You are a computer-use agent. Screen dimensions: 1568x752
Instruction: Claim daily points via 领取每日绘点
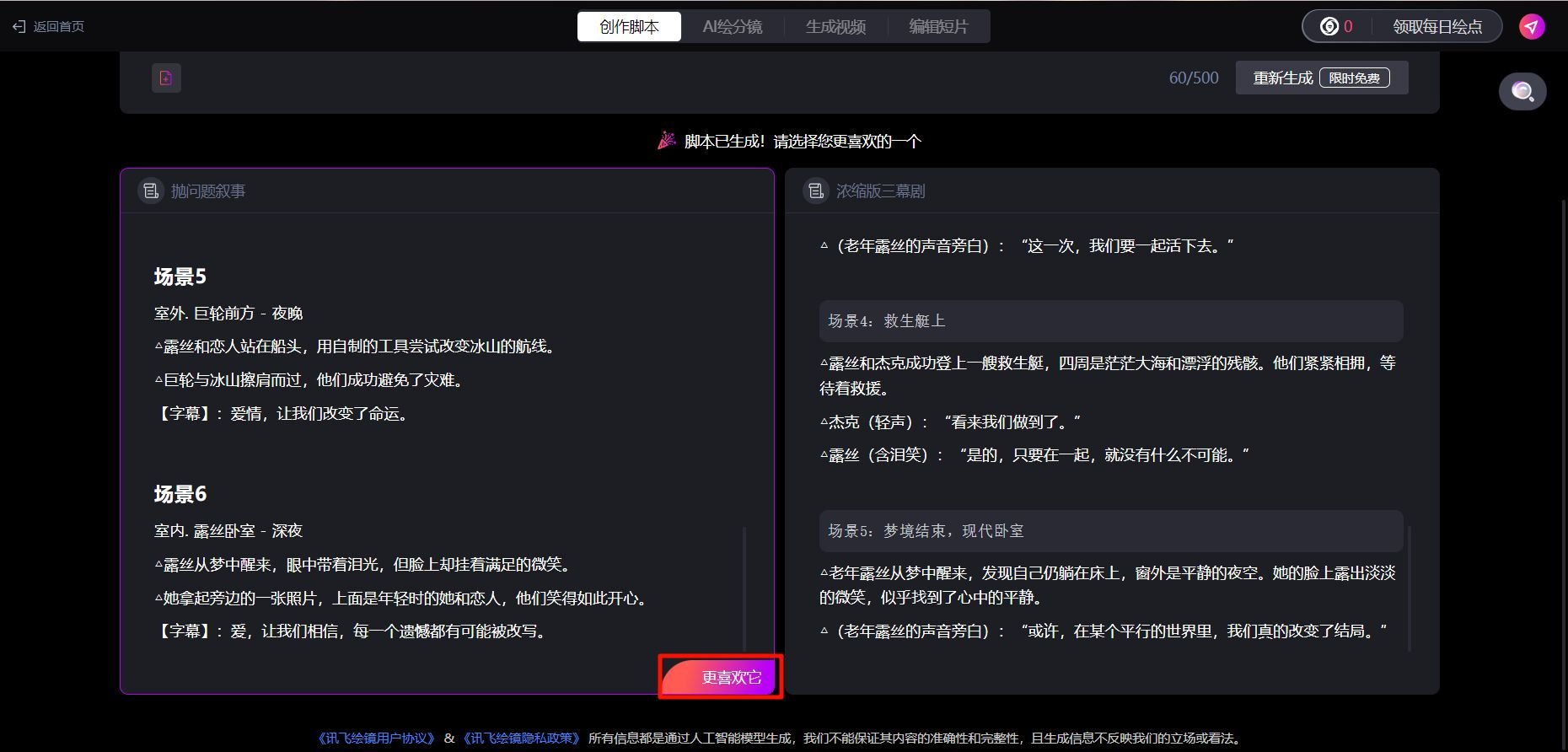1436,27
